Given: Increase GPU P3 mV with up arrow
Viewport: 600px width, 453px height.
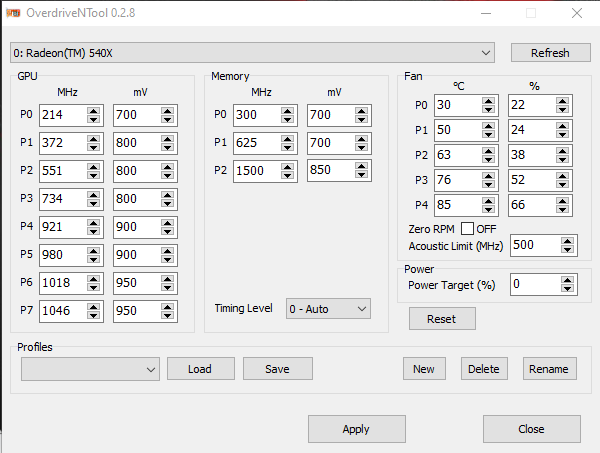Looking at the screenshot, I should coord(167,195).
